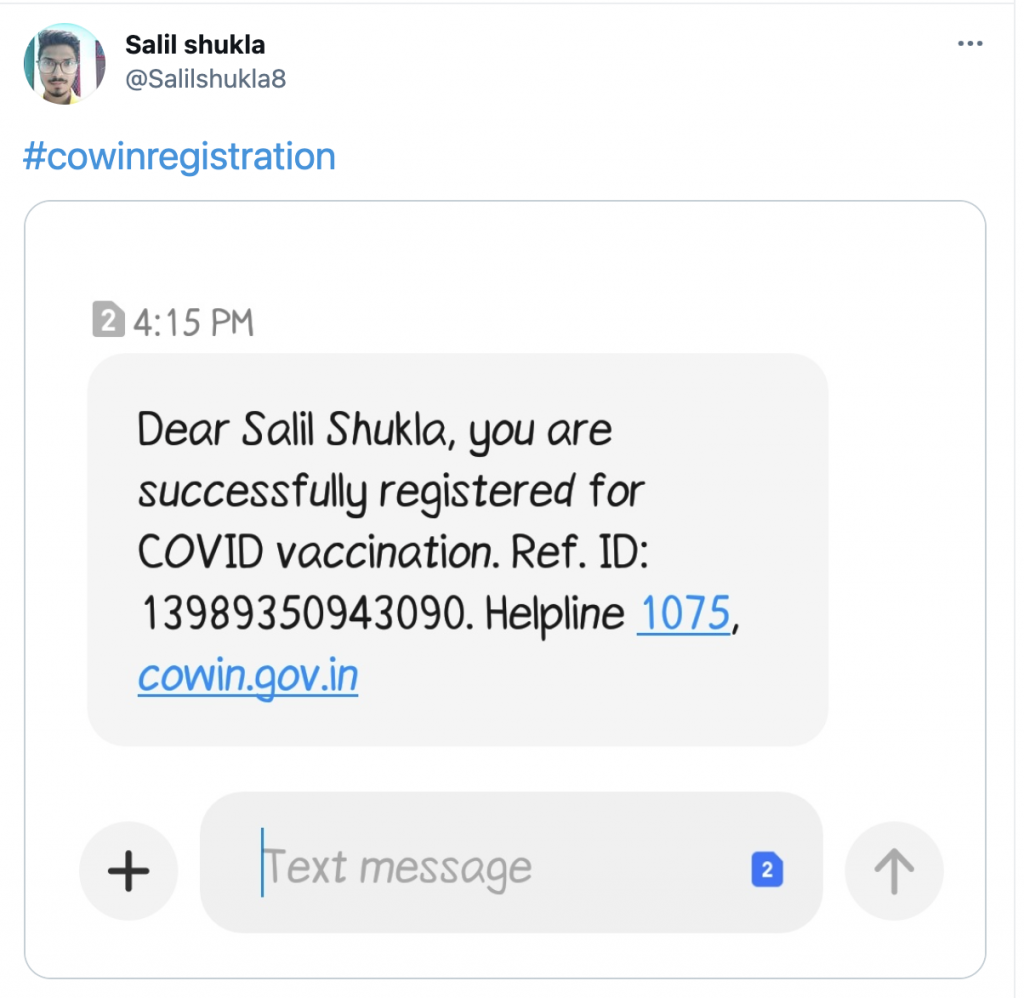
Task: Click the "successfully registered for" message line
Action: point(391,492)
